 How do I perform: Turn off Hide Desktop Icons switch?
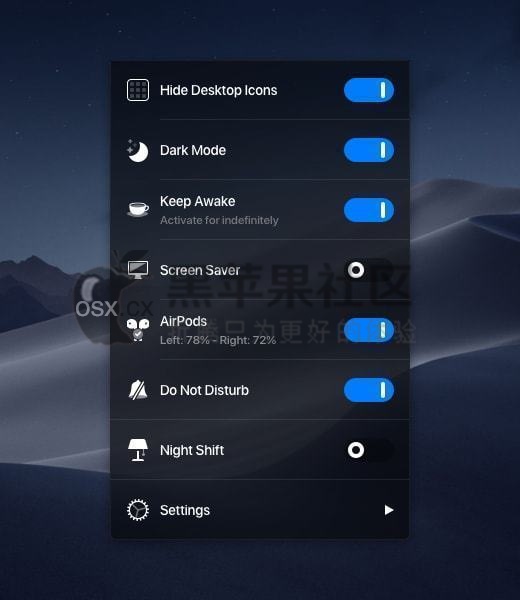tap(369, 90)
